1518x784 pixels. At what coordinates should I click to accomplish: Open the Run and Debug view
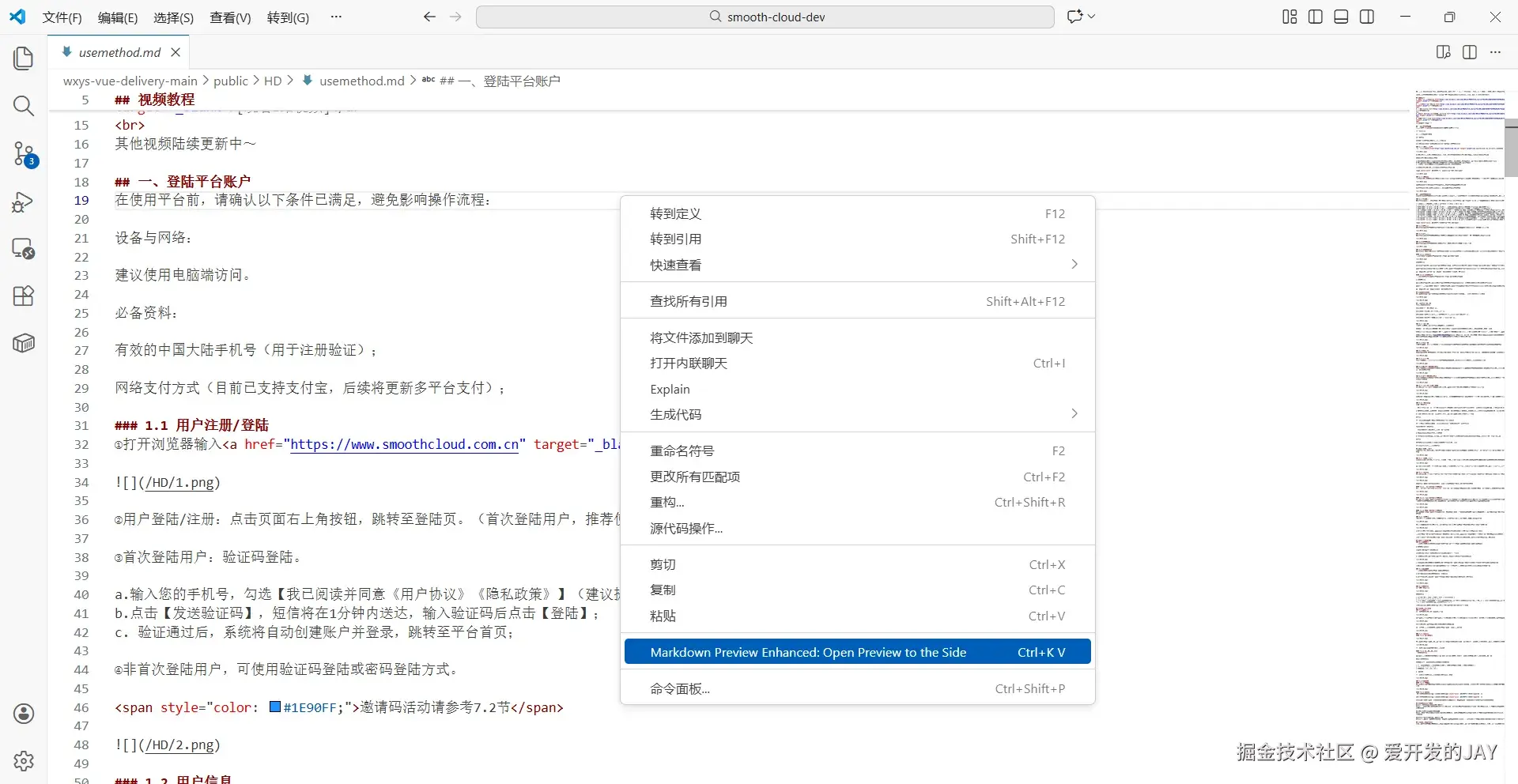[x=24, y=202]
